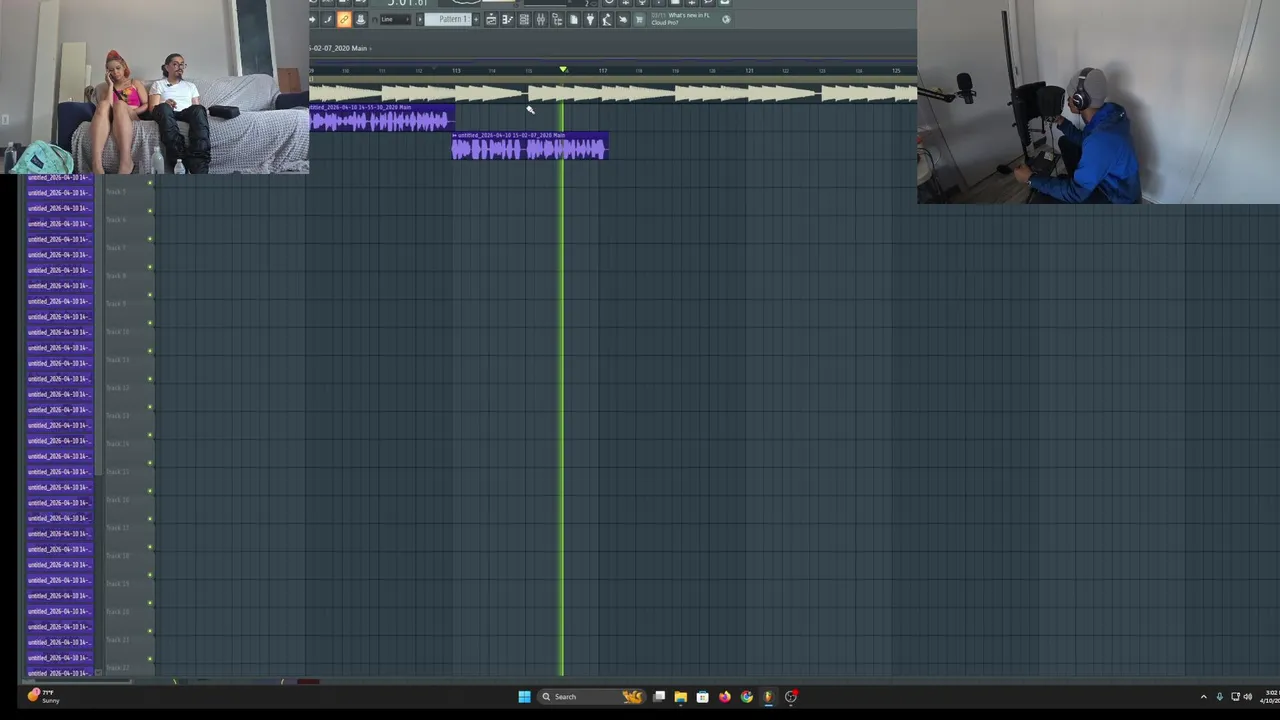This screenshot has width=1280, height=720.
Task: Expand the '02-07_2020 Main' breadcrumb arrow
Action: [371, 48]
